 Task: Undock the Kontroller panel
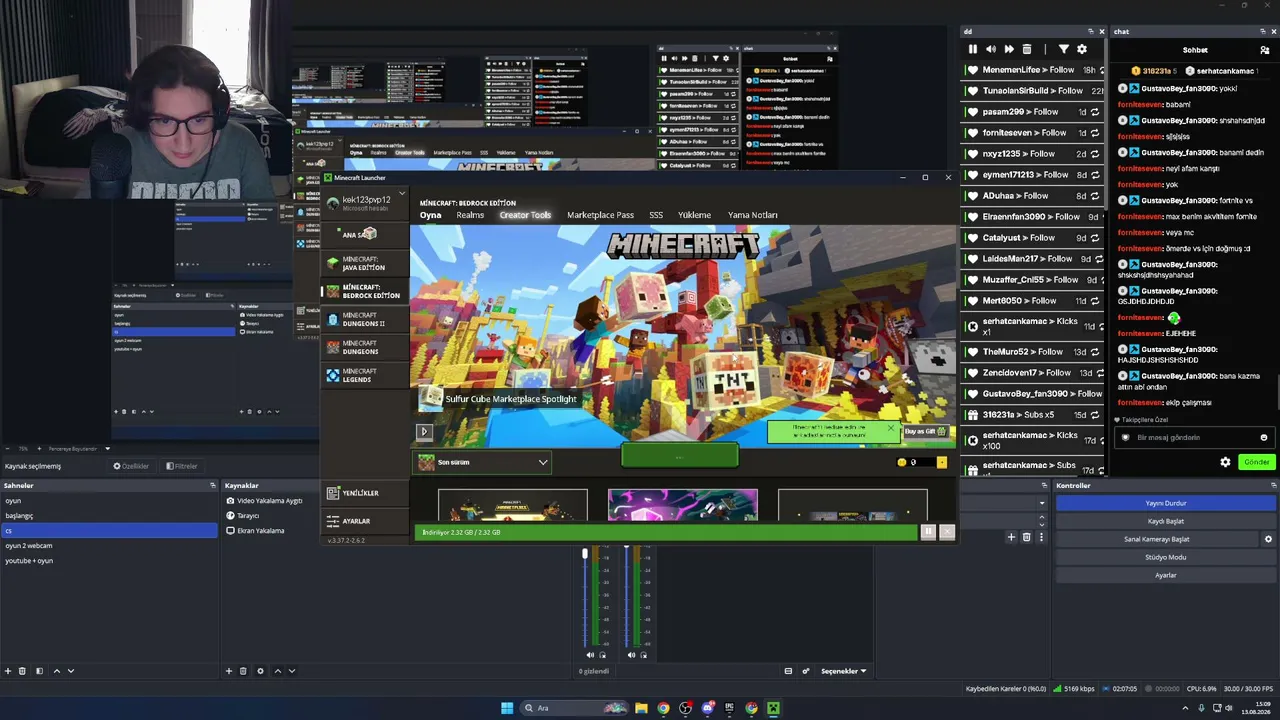(x=1273, y=485)
